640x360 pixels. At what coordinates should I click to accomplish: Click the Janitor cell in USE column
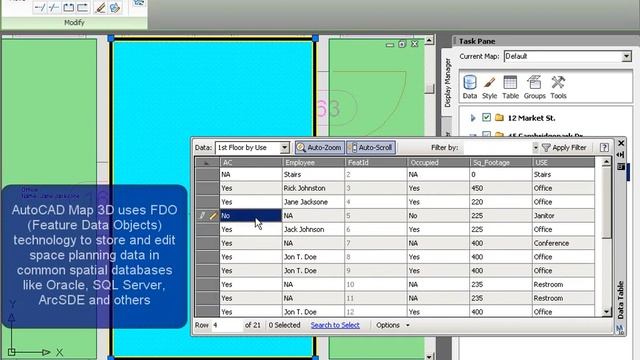tap(564, 216)
